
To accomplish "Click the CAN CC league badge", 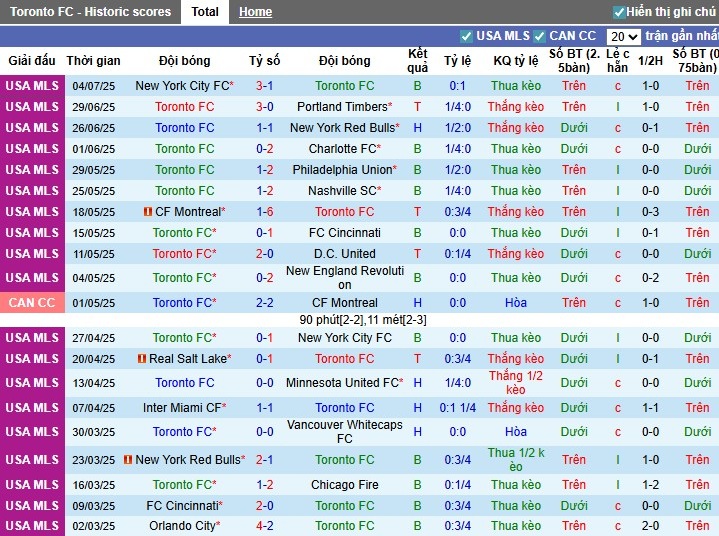I will click(x=32, y=303).
